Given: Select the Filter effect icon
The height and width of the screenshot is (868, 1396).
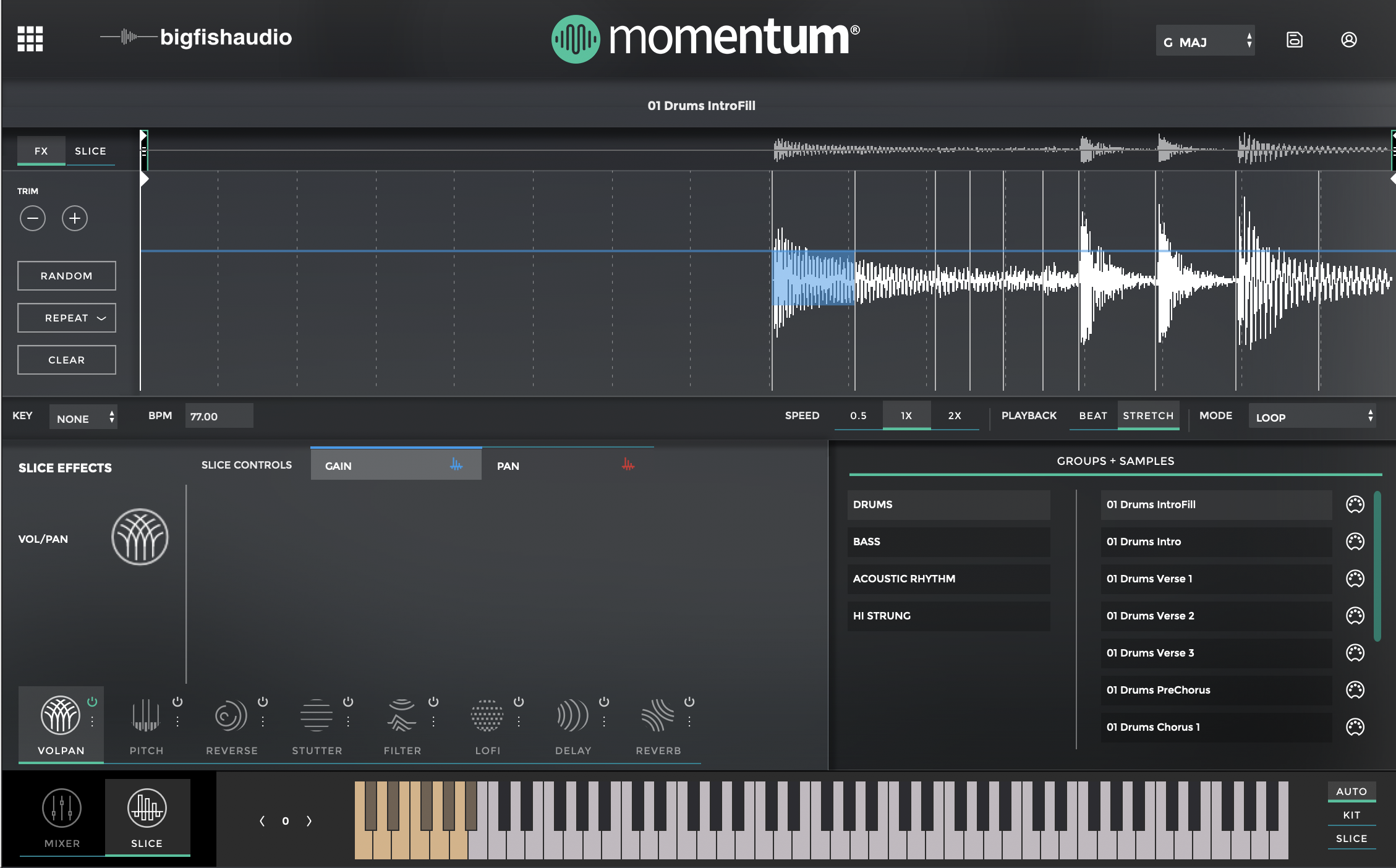Looking at the screenshot, I should [x=401, y=716].
